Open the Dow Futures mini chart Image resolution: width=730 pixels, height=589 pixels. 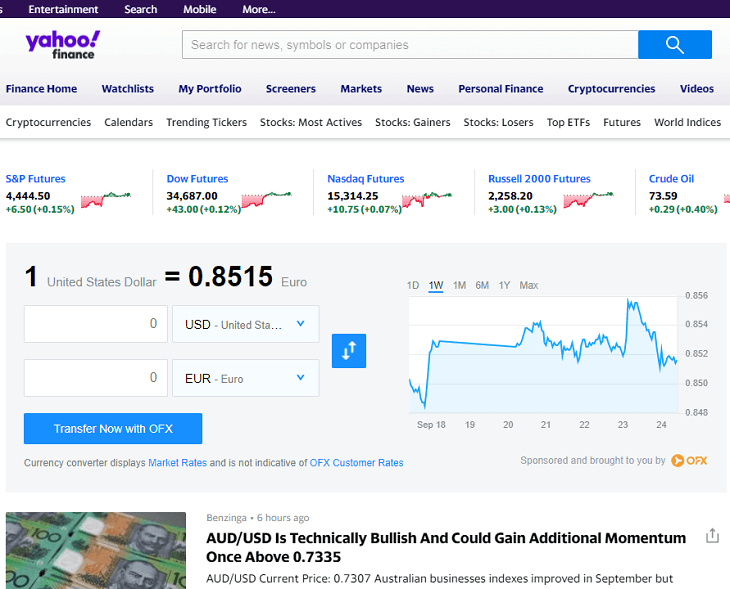(x=266, y=199)
